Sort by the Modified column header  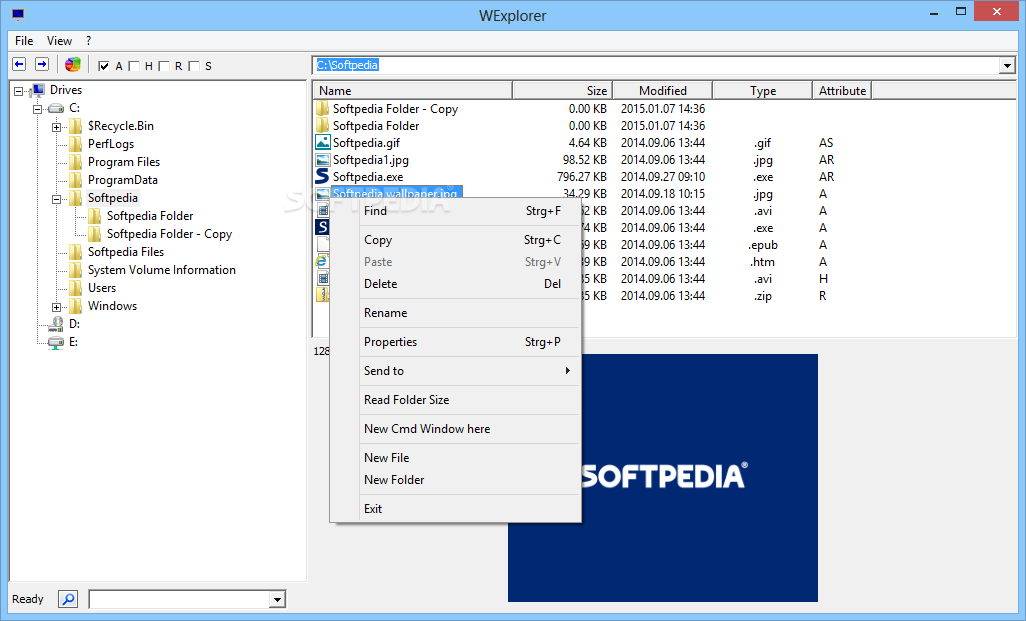pos(662,90)
